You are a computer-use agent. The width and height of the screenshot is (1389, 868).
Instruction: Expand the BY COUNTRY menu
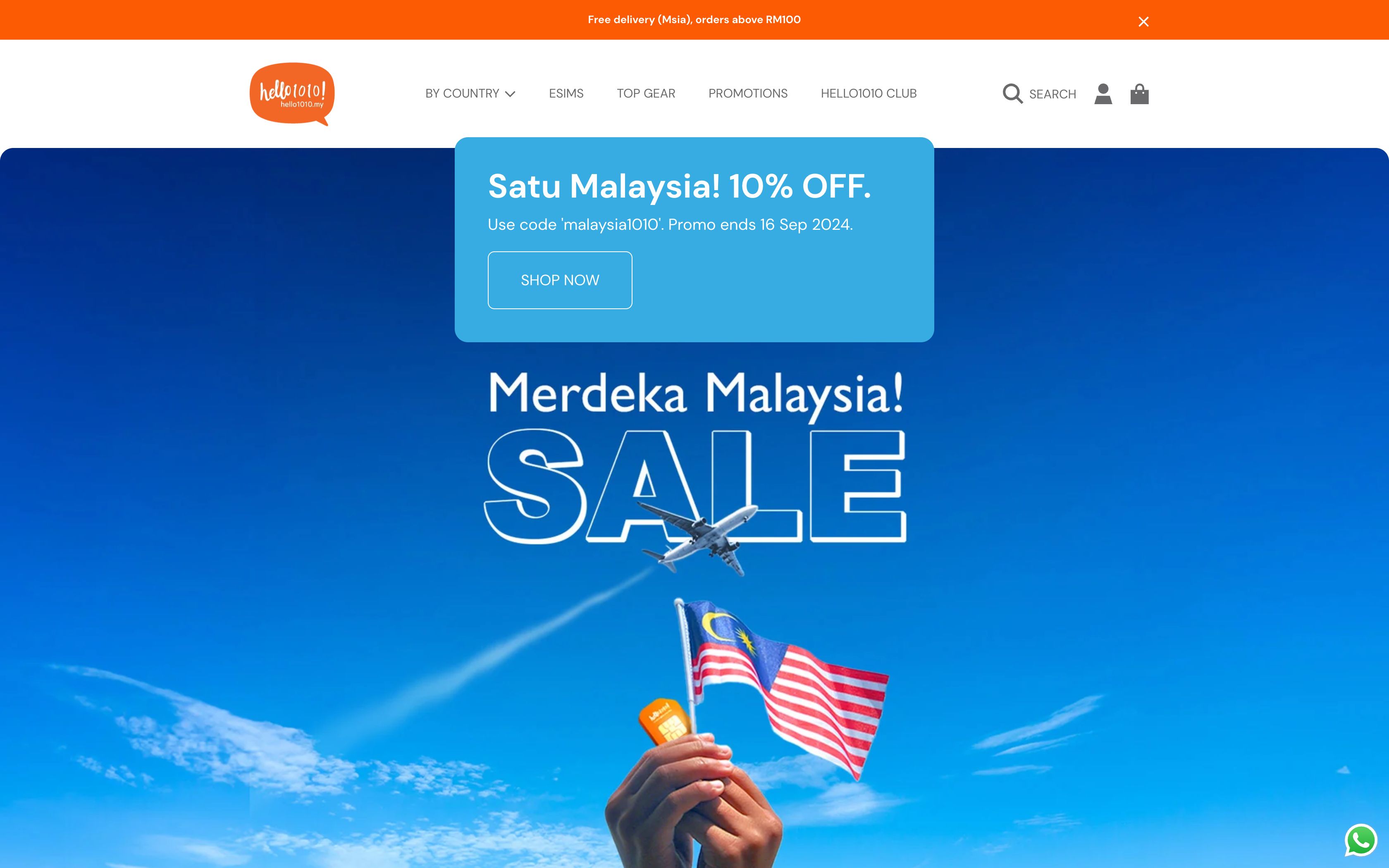coord(470,93)
